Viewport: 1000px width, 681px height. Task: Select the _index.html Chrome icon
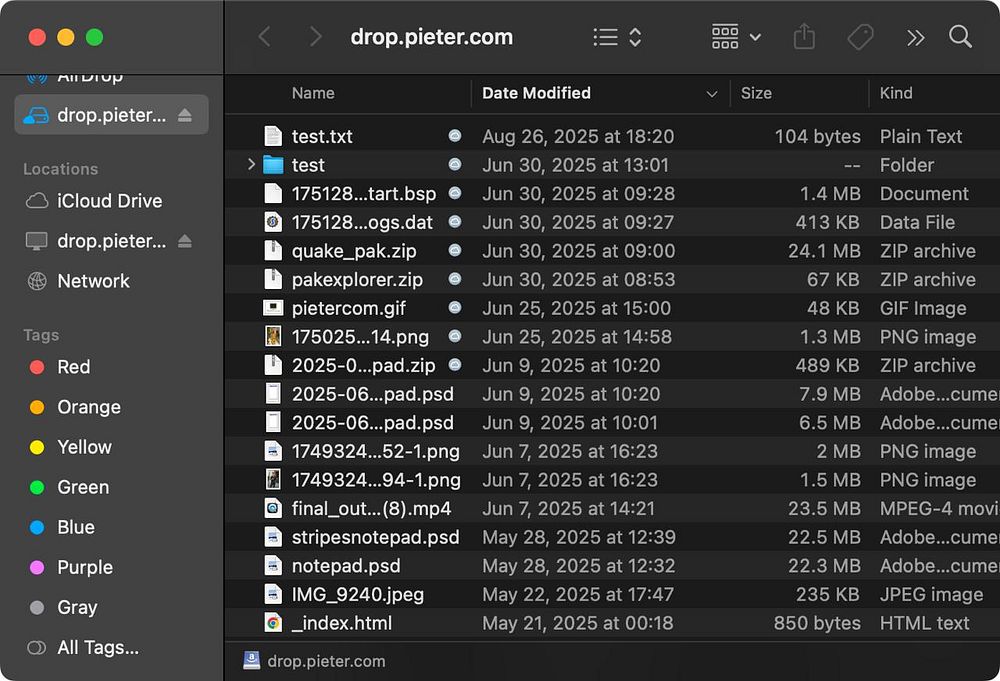tap(273, 623)
